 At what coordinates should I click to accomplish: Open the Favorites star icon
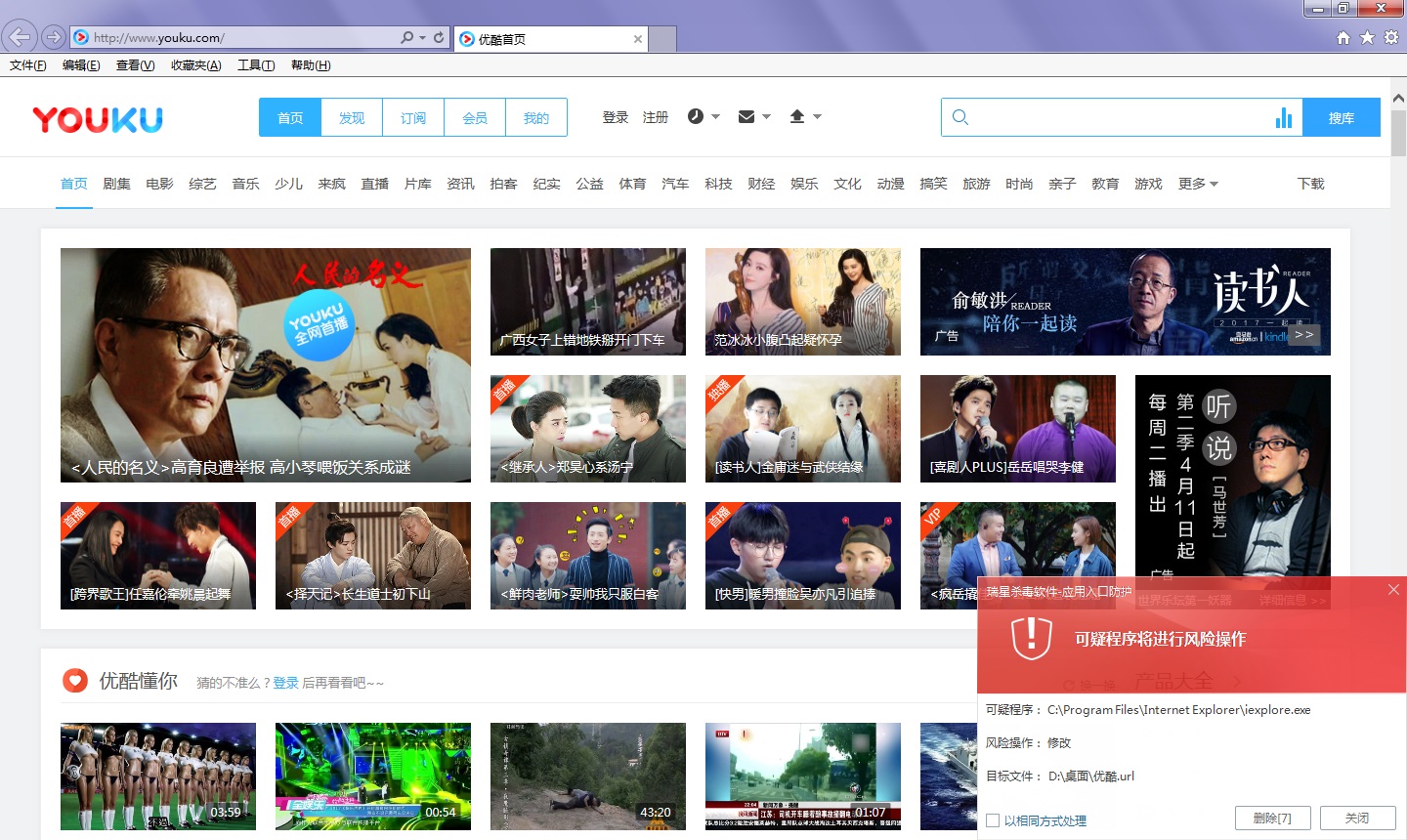[1367, 37]
